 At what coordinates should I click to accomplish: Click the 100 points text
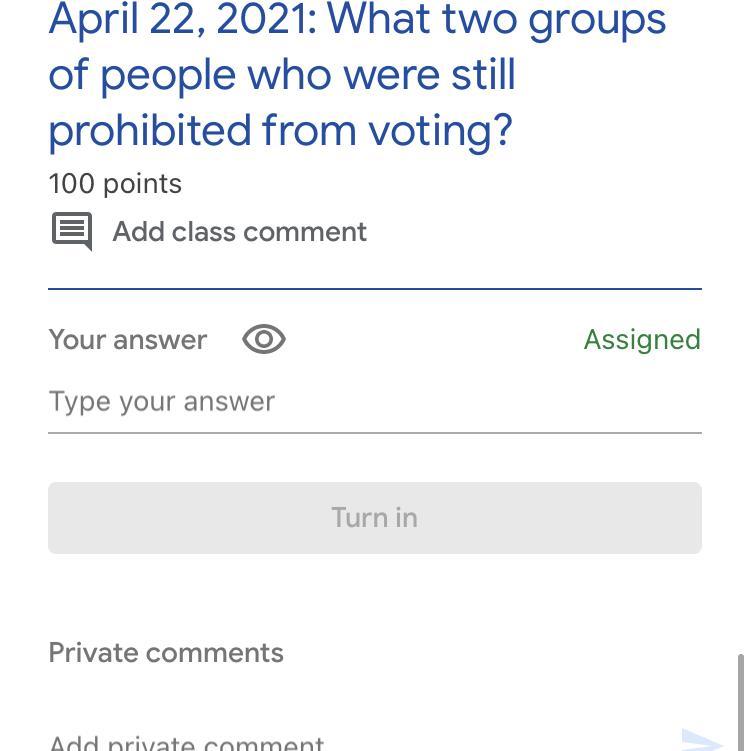click(115, 184)
